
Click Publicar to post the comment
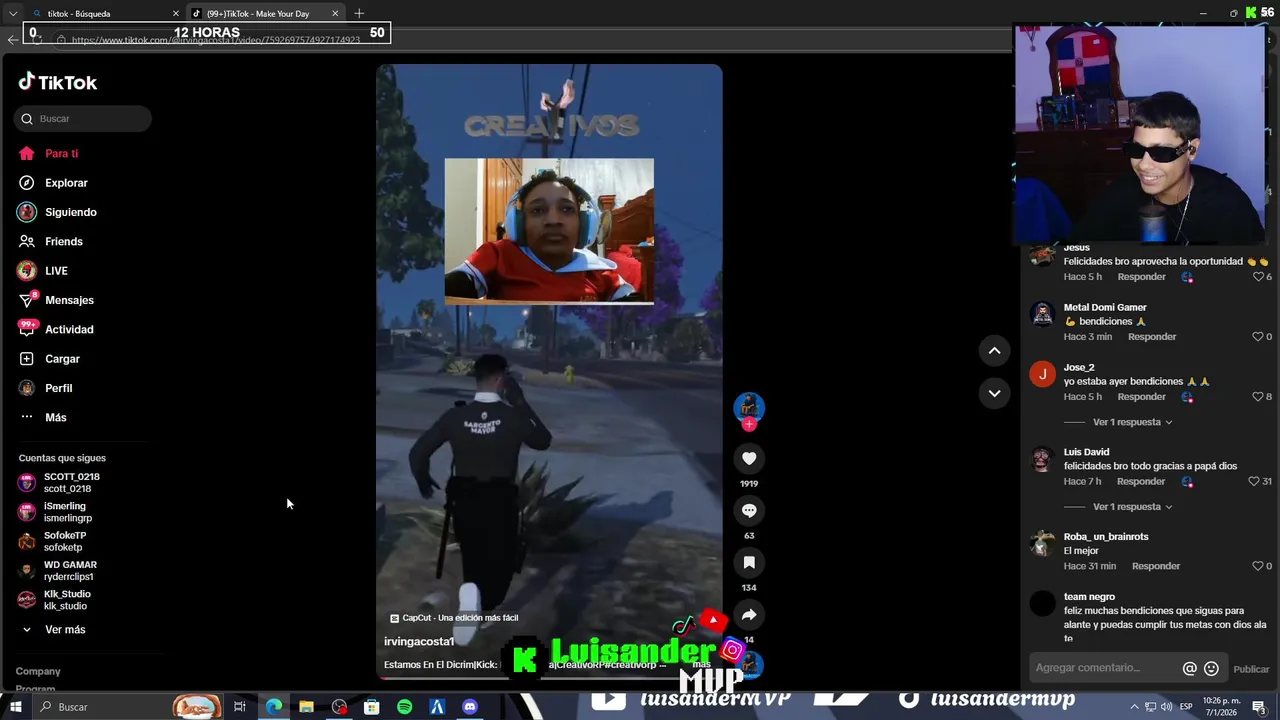pos(1251,669)
